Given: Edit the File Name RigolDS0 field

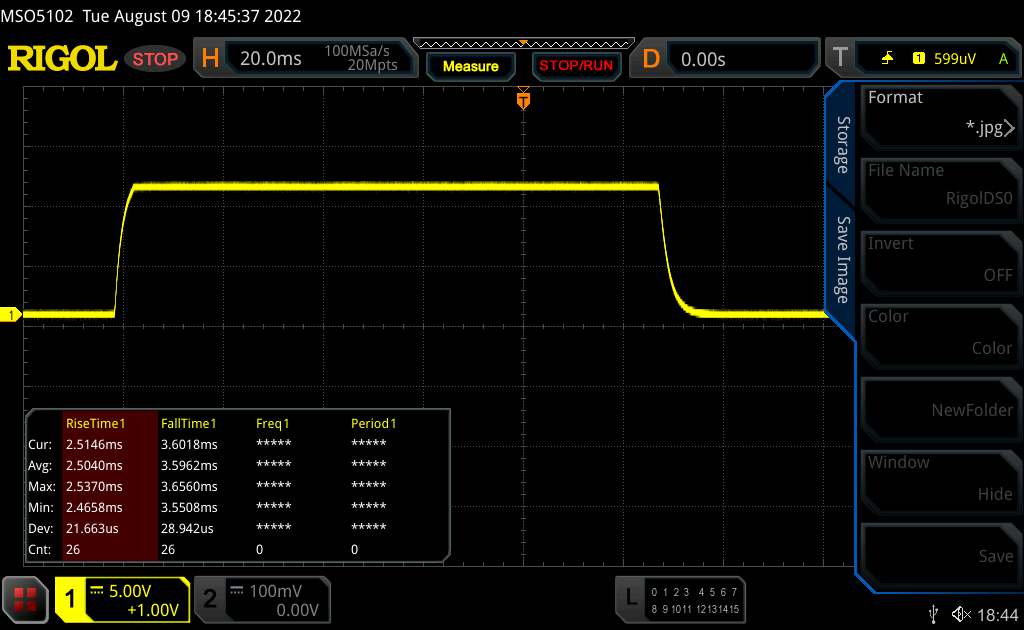Looking at the screenshot, I should coord(939,186).
